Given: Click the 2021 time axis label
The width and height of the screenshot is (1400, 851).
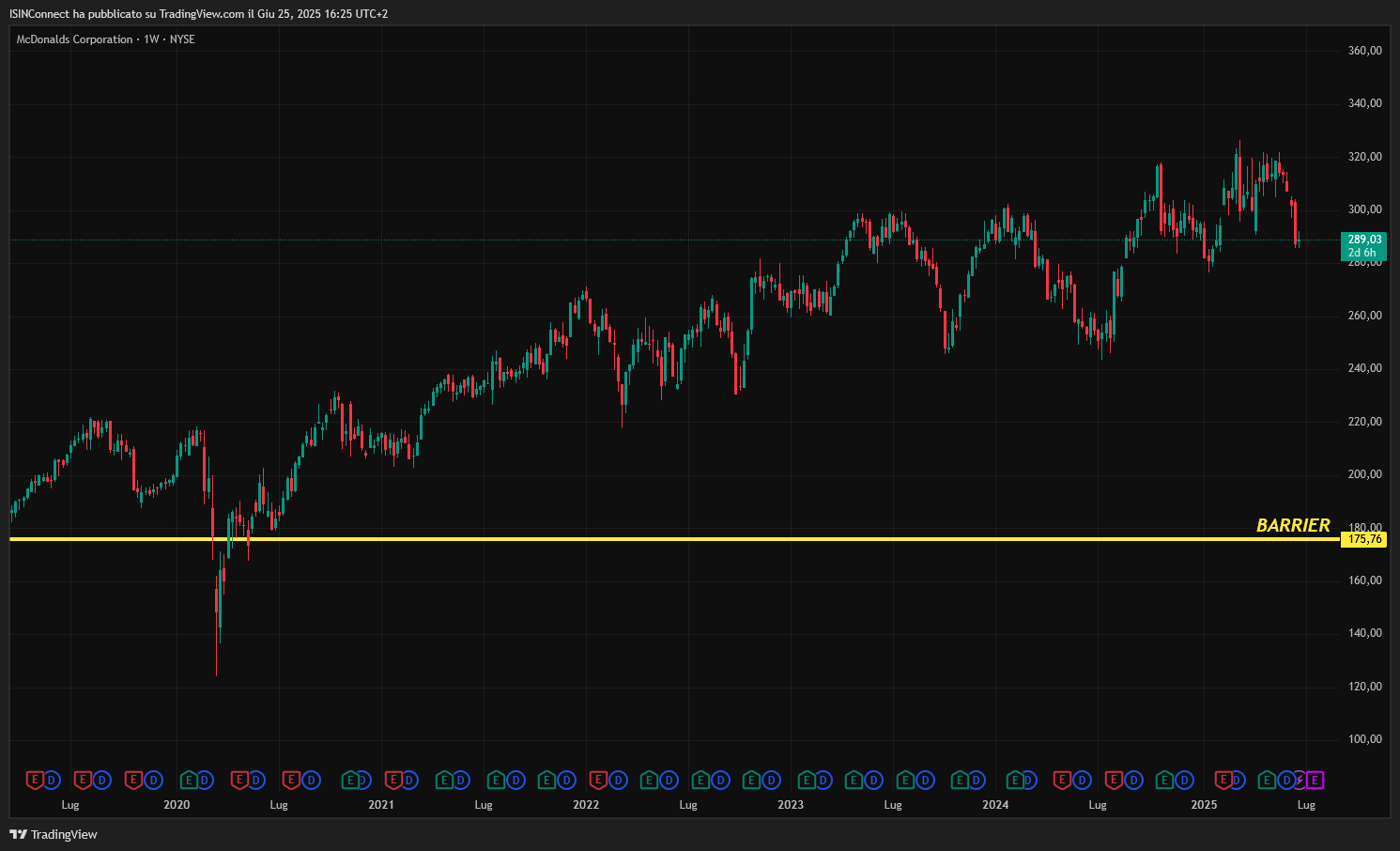Looking at the screenshot, I should 381,805.
